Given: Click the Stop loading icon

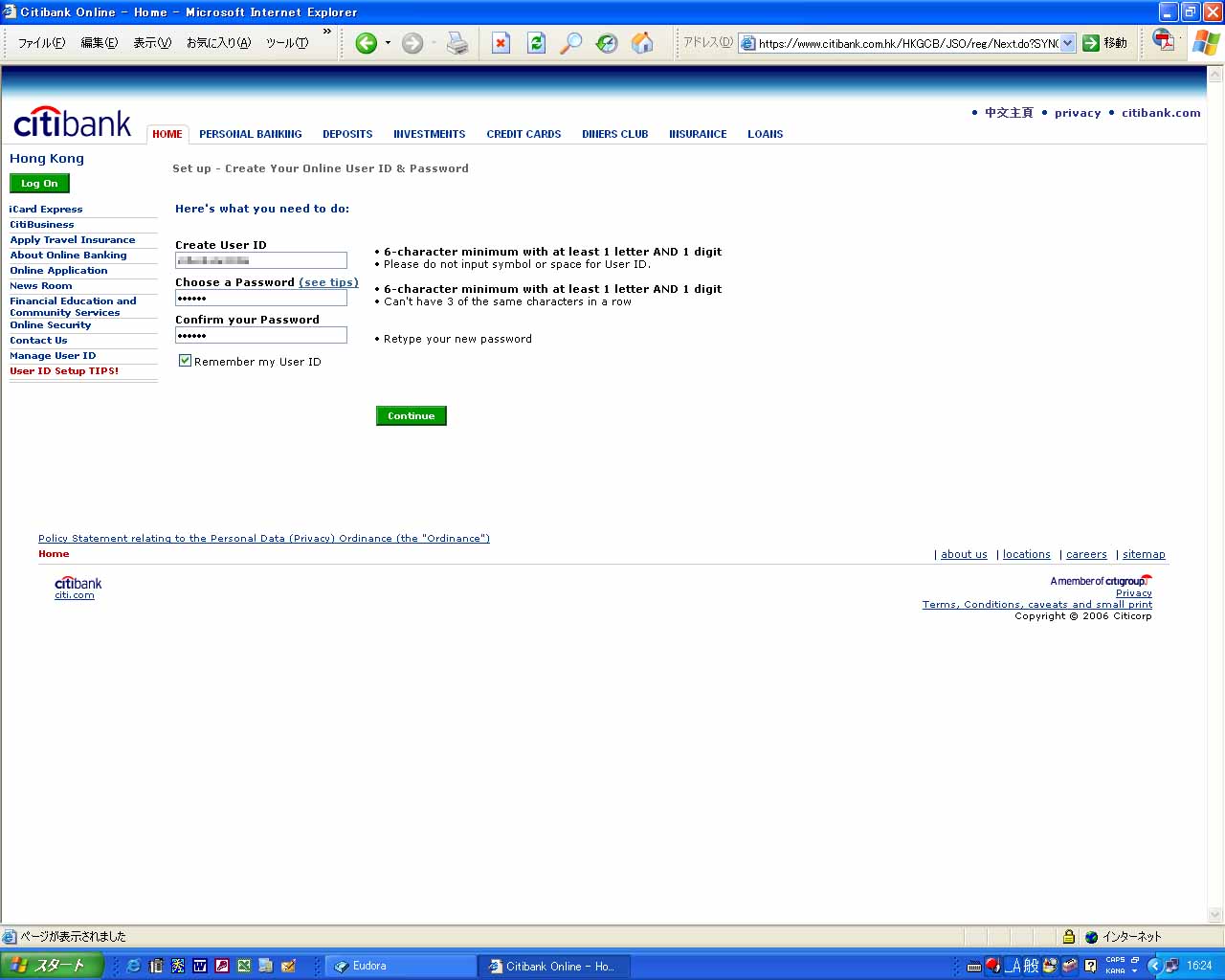Looking at the screenshot, I should pyautogui.click(x=501, y=43).
